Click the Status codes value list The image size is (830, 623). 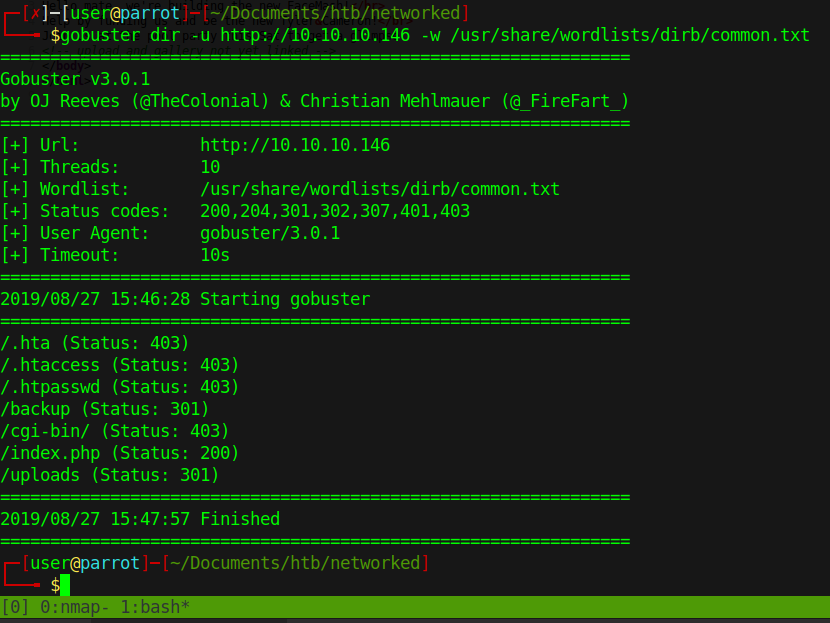pyautogui.click(x=335, y=211)
